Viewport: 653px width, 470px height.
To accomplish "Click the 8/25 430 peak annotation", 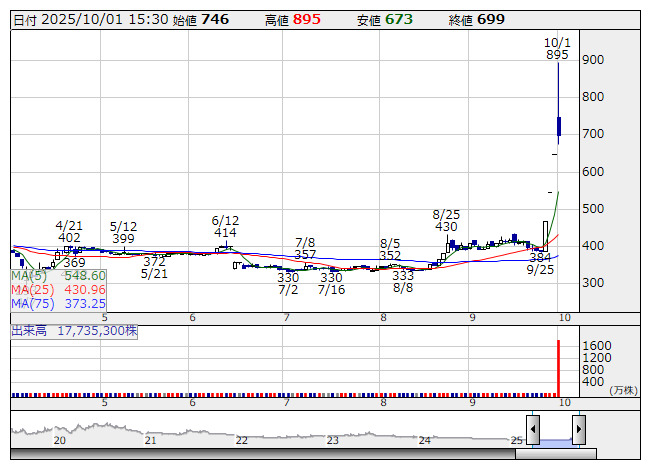I will click(x=445, y=221).
